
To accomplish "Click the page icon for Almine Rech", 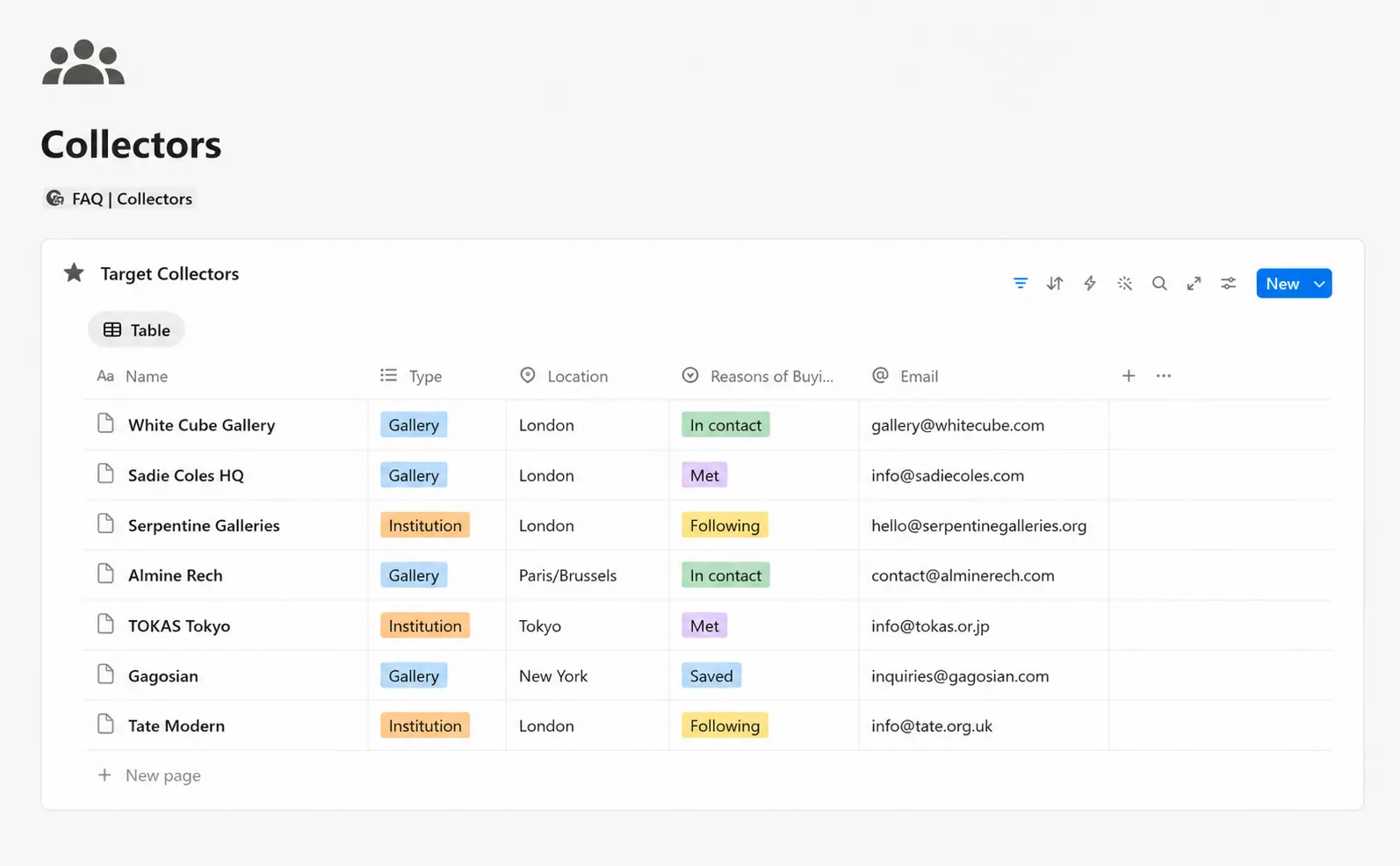I will [105, 574].
